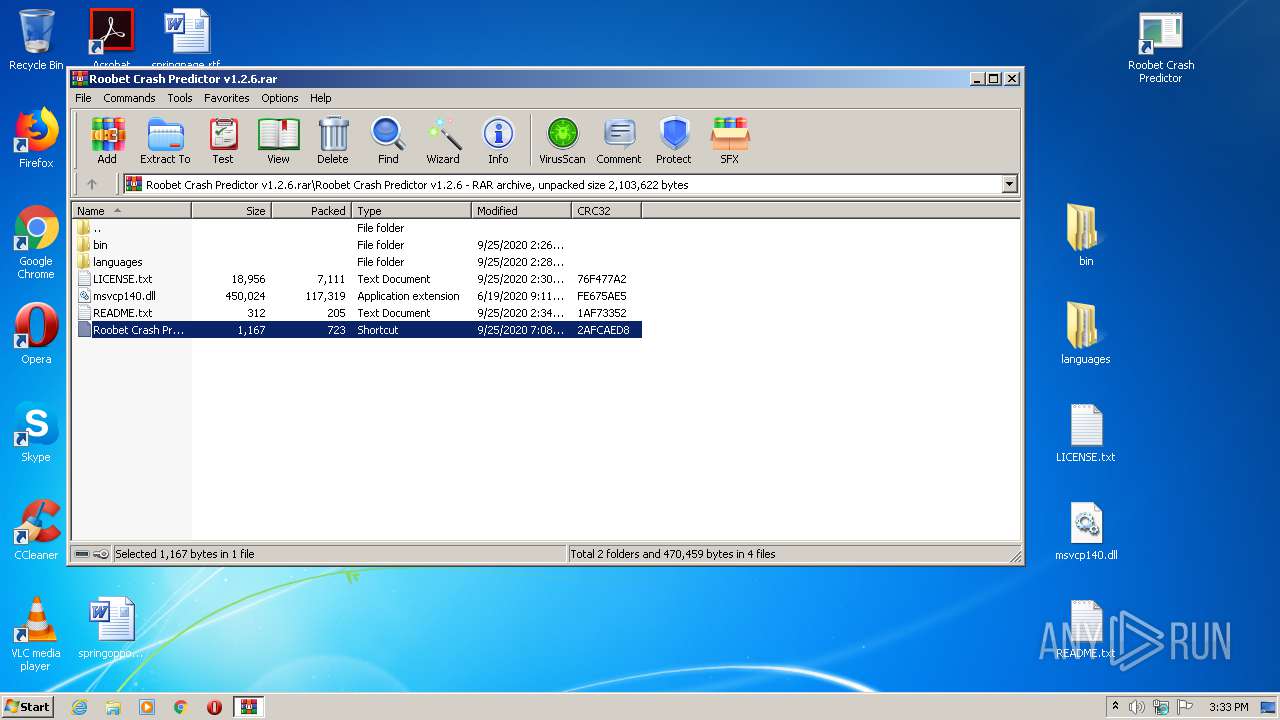Open the Commands menu

click(129, 98)
